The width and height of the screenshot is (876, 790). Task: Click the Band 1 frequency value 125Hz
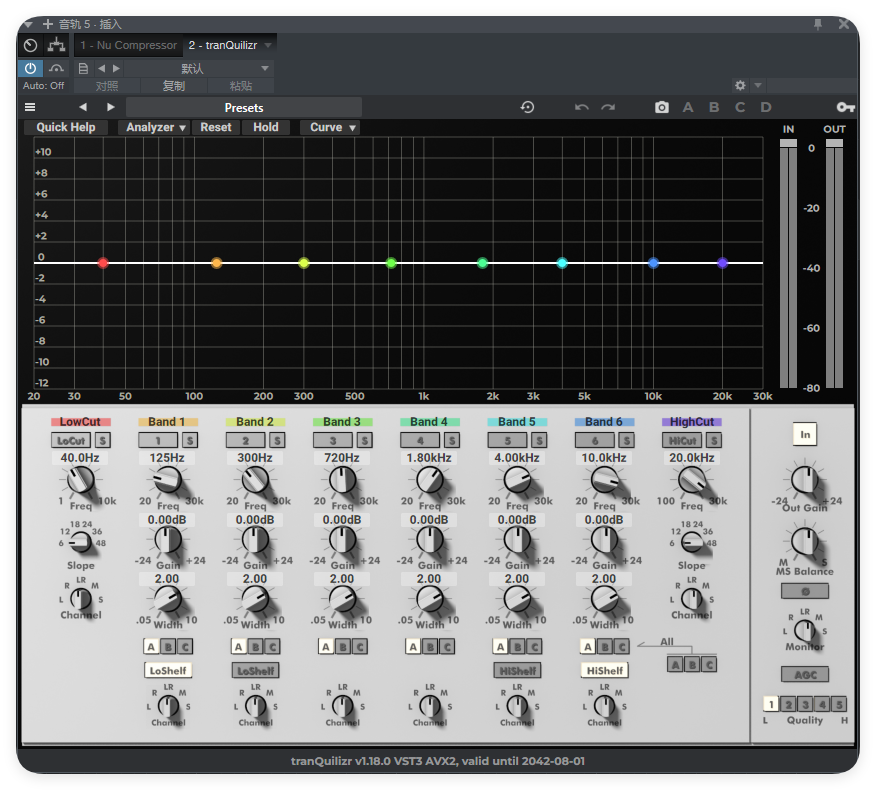pos(167,458)
